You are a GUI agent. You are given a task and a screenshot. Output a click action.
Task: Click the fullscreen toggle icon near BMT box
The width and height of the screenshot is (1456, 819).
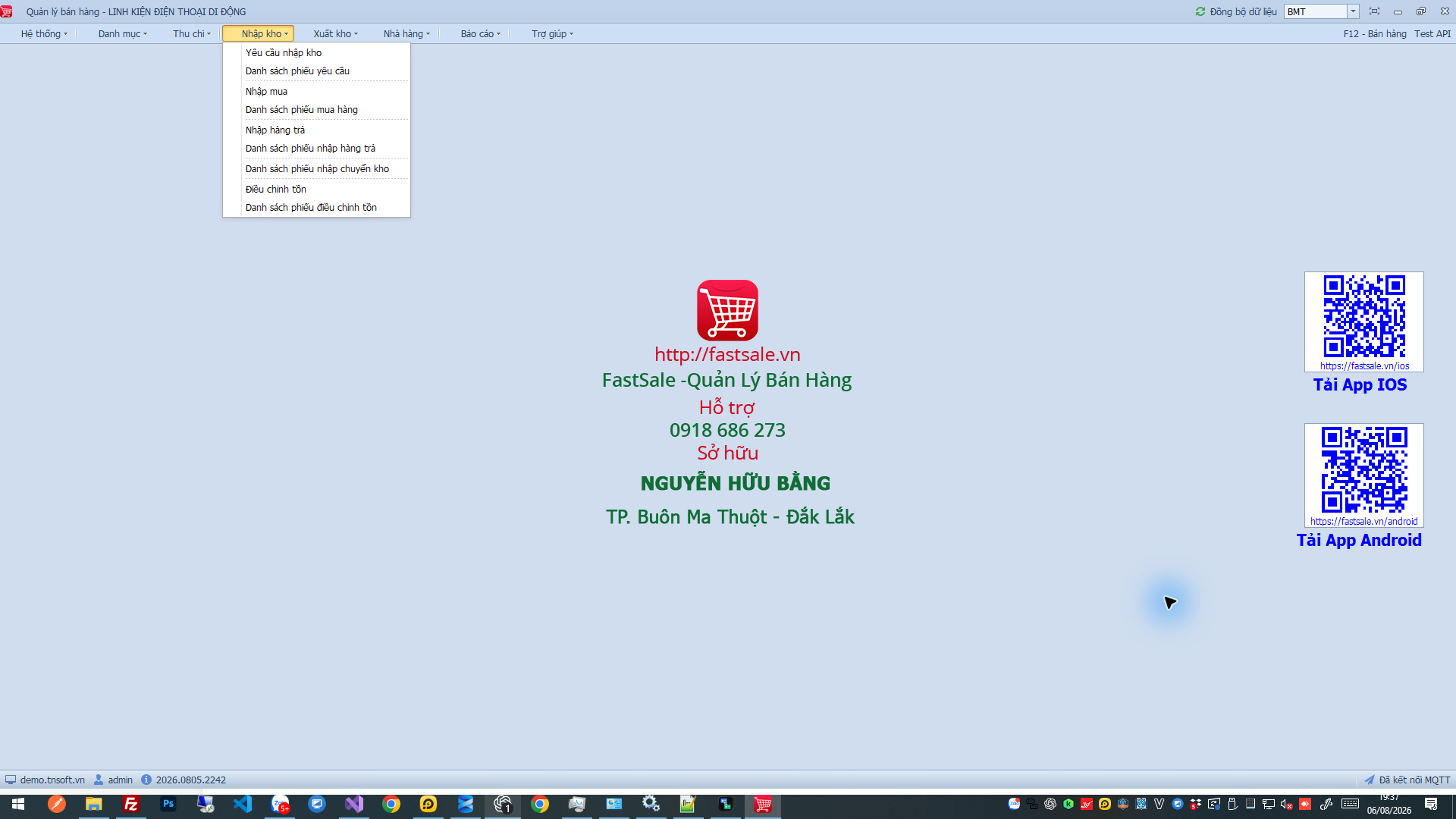tap(1374, 11)
